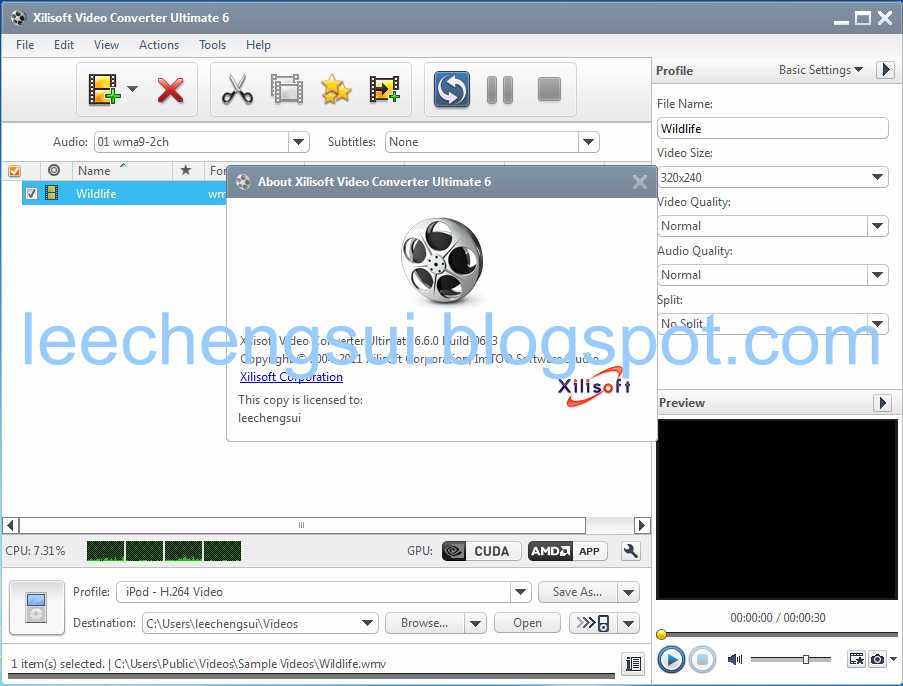Click the iPod profile device icon
This screenshot has width=903, height=686.
click(x=37, y=607)
